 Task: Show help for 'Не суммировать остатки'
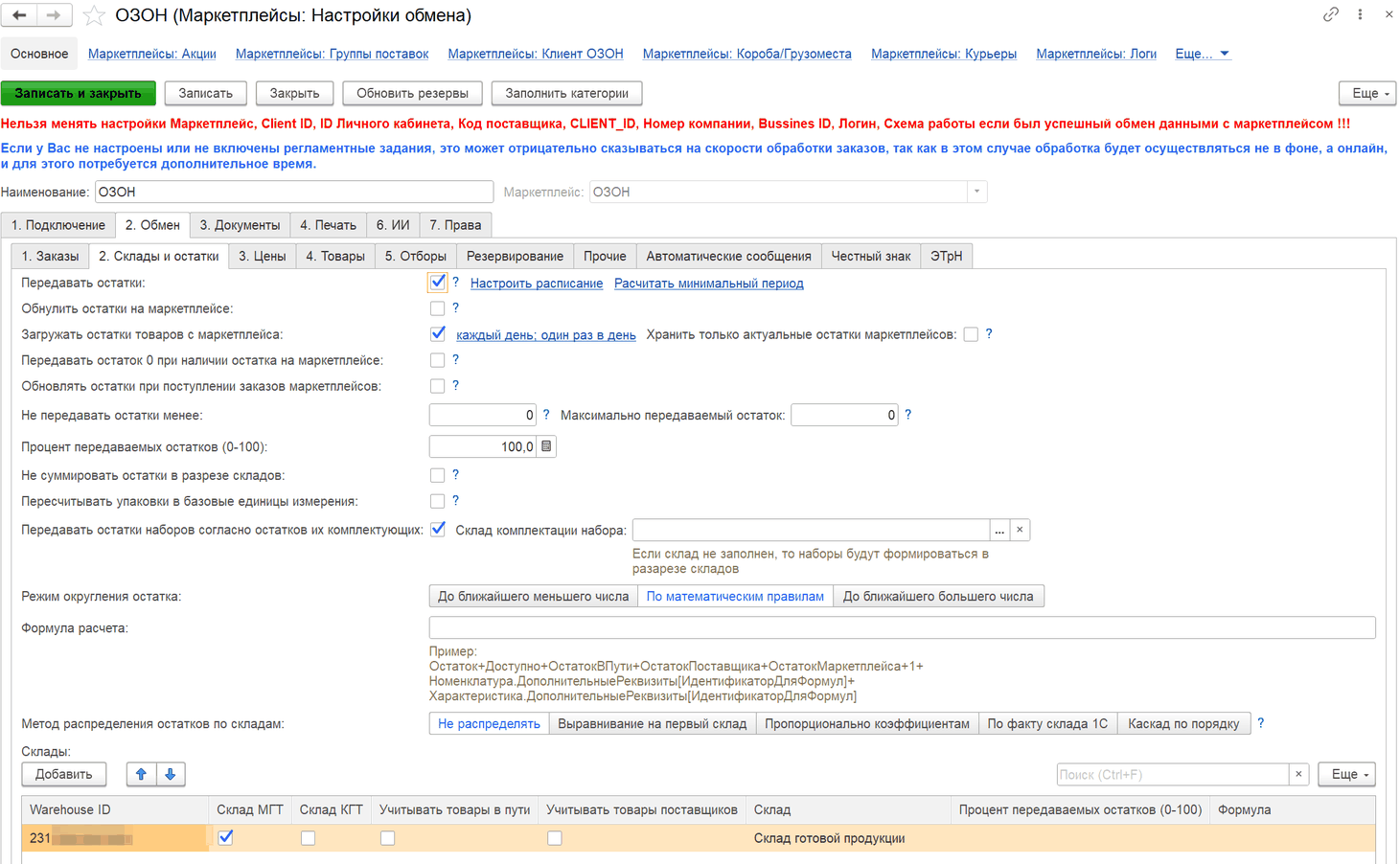455,475
